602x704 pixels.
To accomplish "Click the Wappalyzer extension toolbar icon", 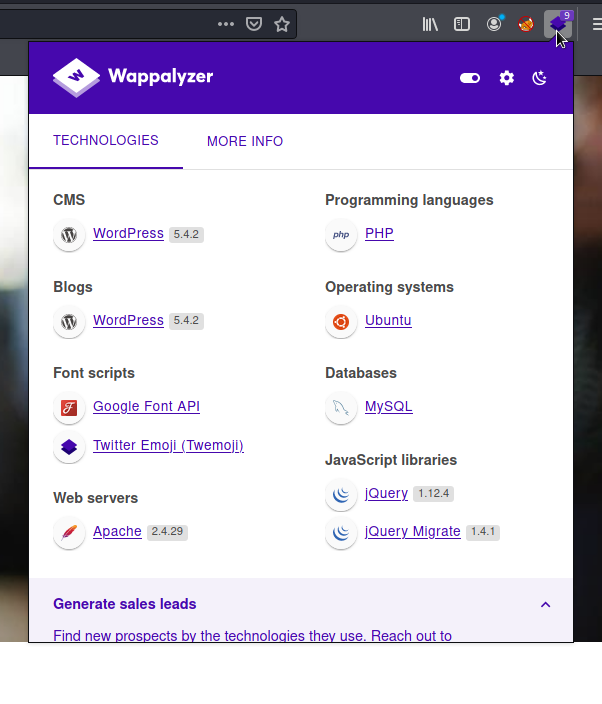I will (558, 24).
